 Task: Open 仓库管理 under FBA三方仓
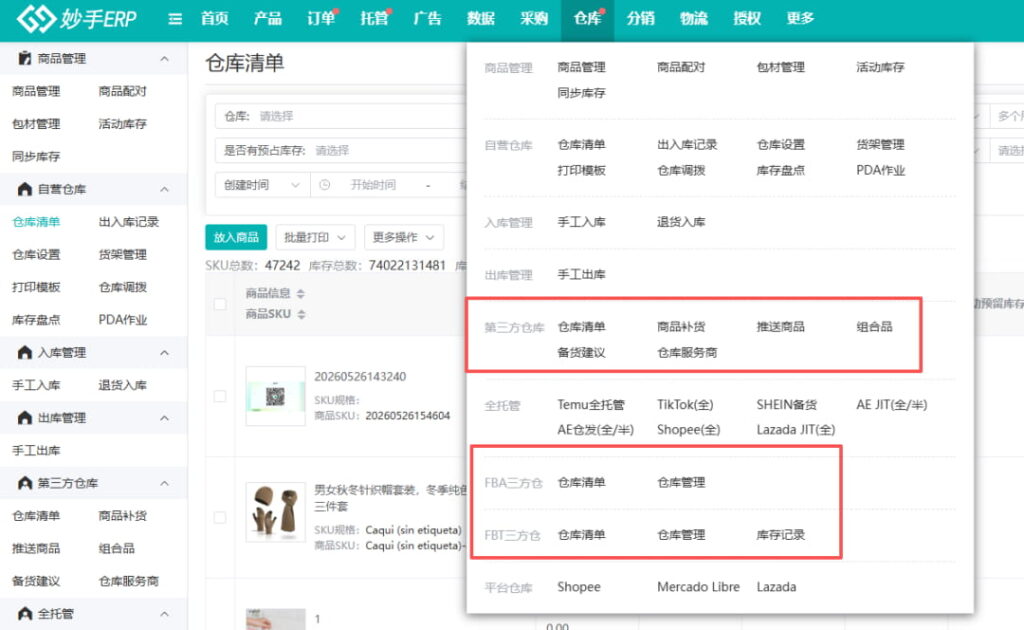(681, 482)
